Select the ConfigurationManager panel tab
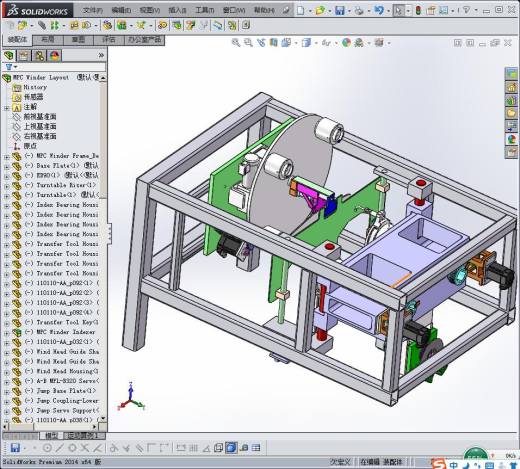 tap(39, 55)
